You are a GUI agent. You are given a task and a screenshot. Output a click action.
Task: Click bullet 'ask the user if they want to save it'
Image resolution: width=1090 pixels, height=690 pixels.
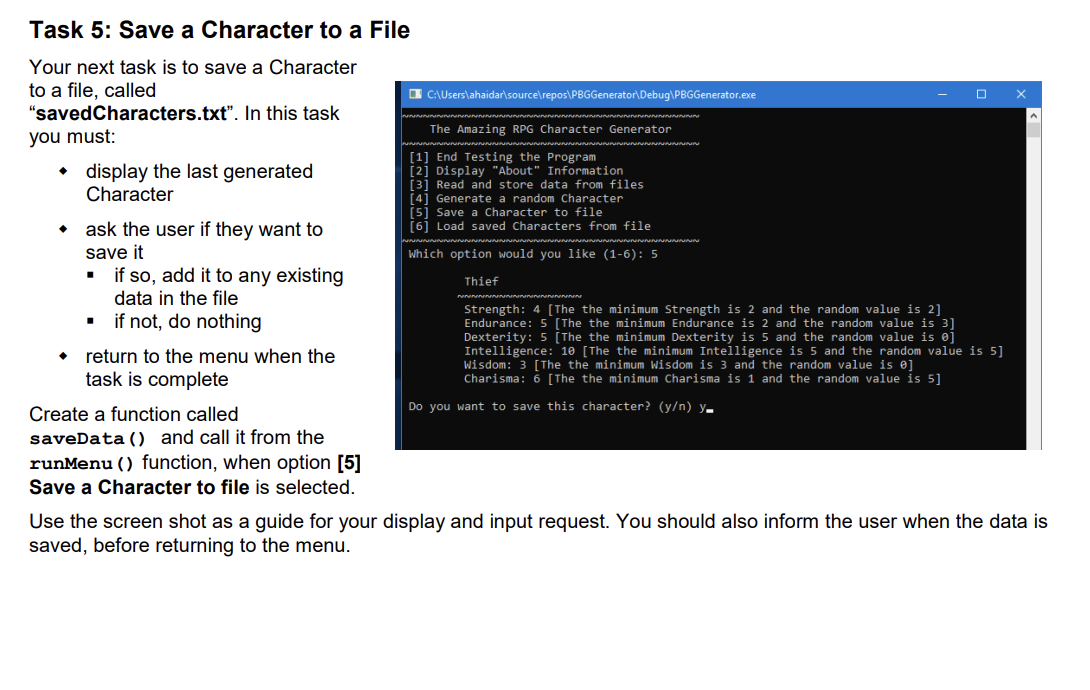pyautogui.click(x=204, y=240)
